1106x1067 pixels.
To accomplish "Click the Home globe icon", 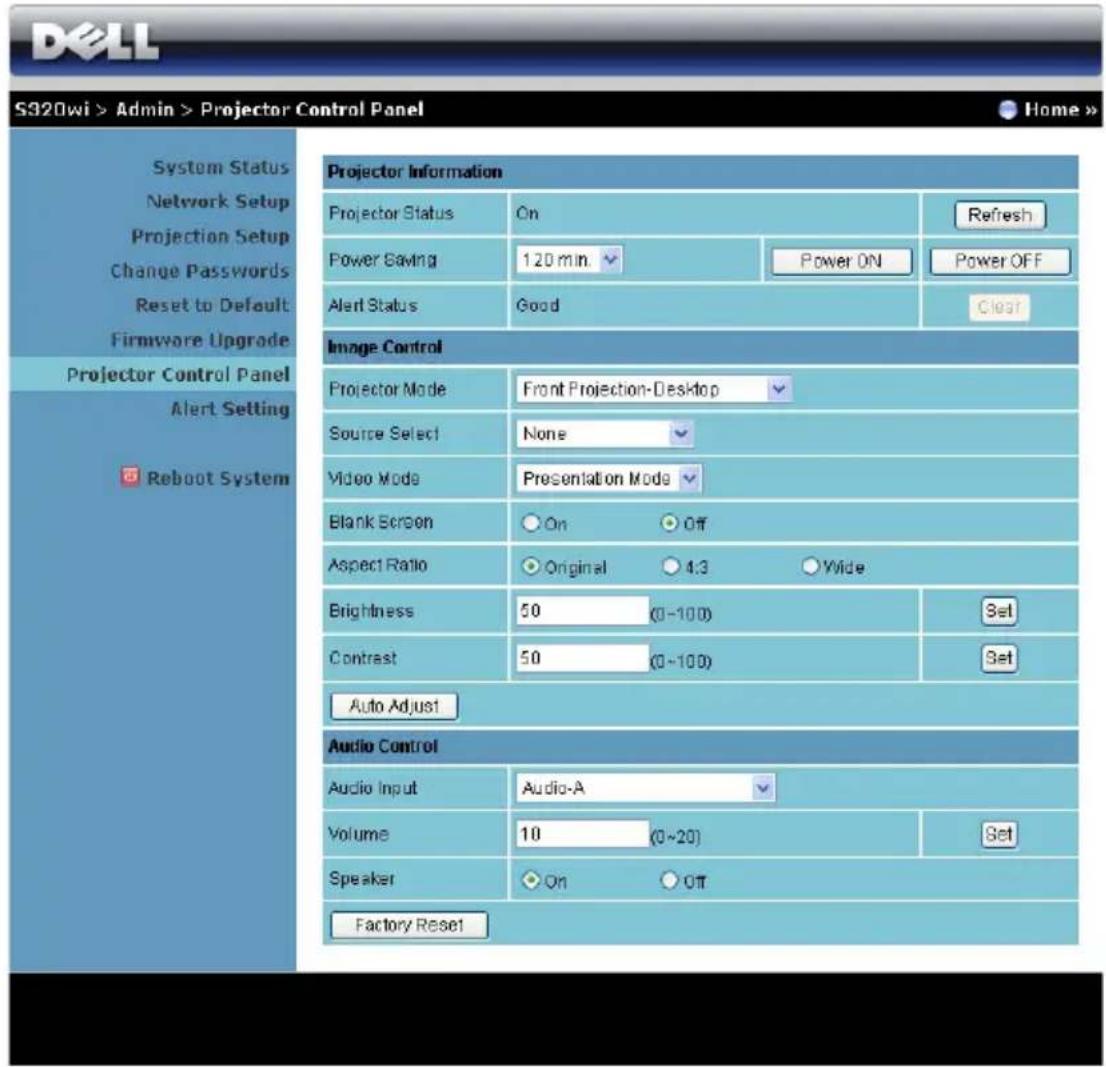I will pos(1007,109).
